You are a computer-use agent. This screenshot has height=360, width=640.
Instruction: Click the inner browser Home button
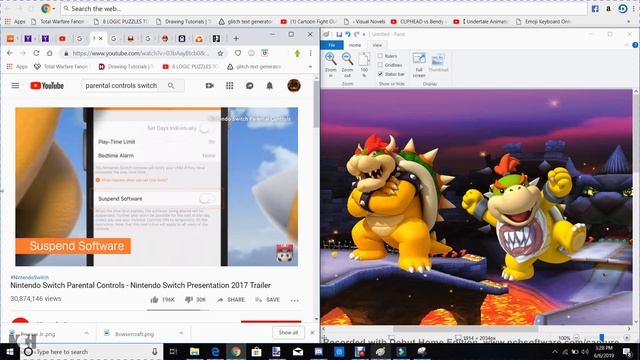pyautogui.click(x=49, y=53)
